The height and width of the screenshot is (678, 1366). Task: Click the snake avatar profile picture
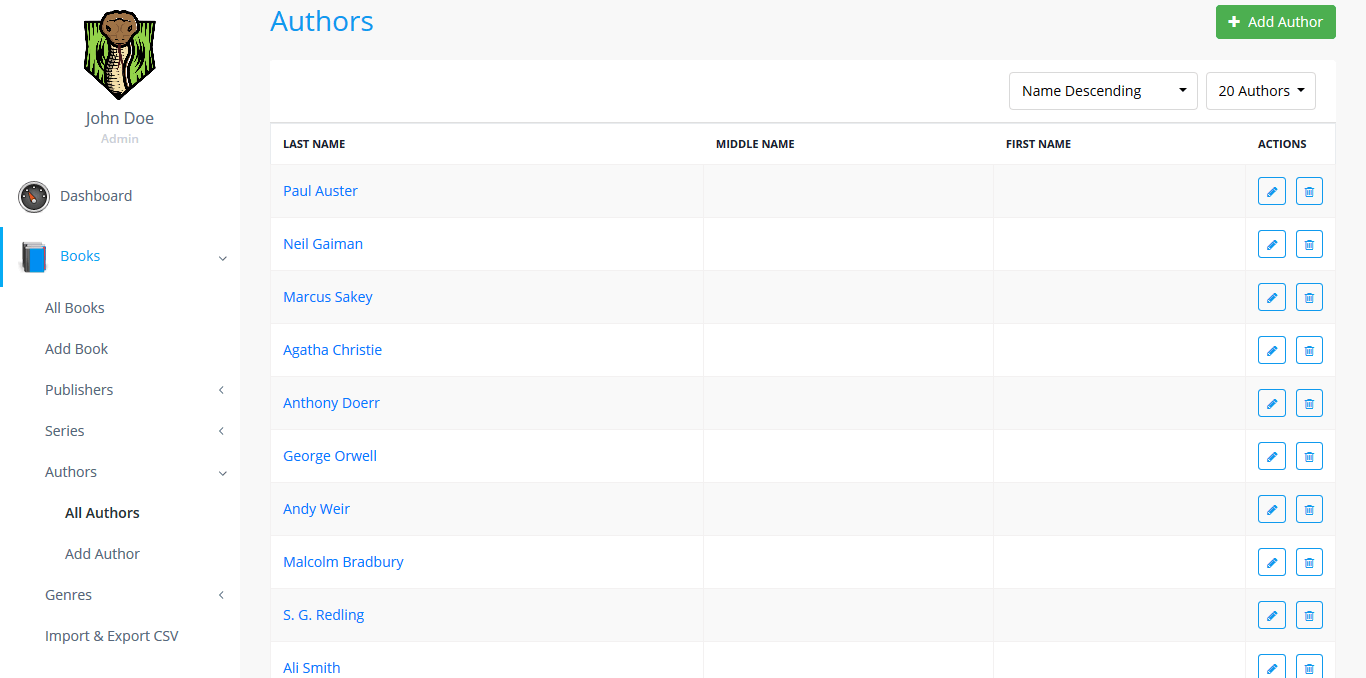pos(119,55)
